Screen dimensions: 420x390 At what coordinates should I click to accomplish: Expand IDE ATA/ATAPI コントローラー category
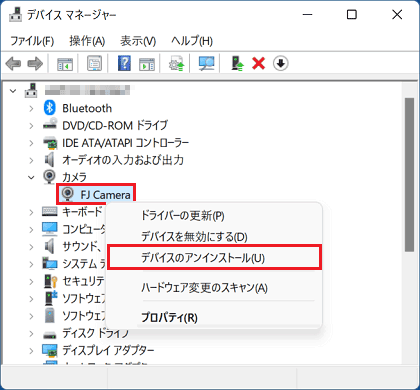tap(31, 143)
